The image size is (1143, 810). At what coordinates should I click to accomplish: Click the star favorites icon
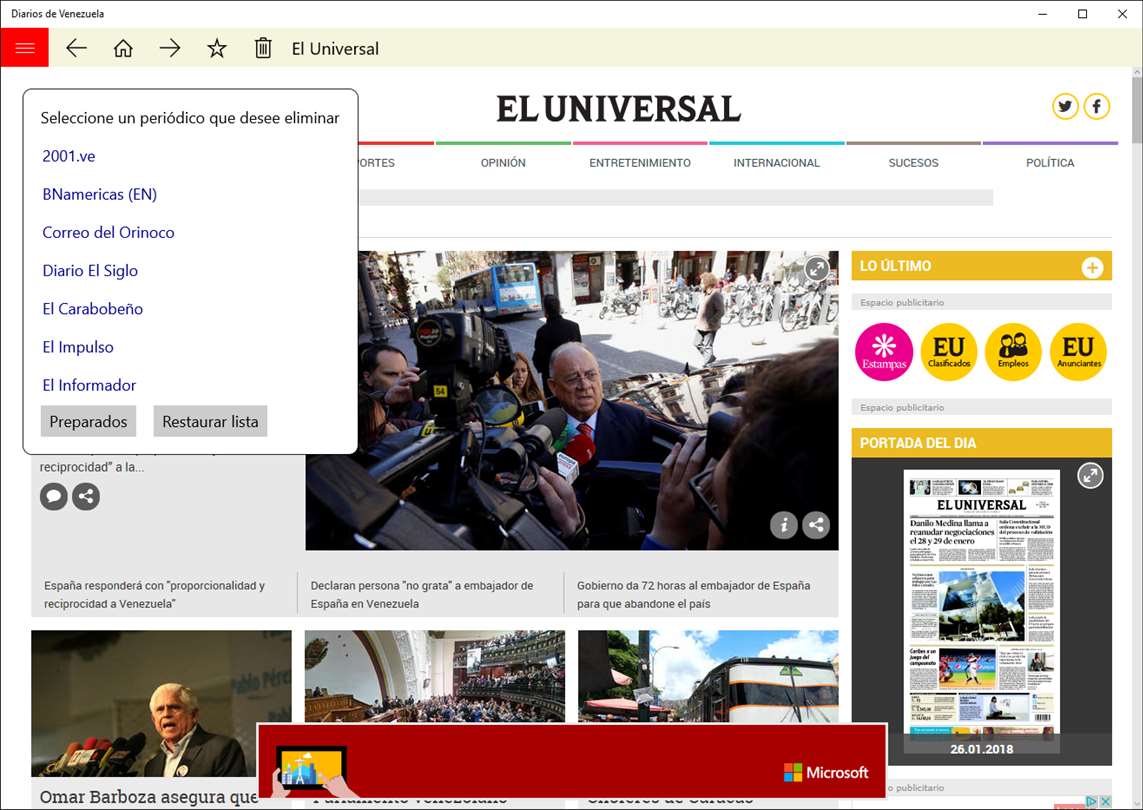coord(216,48)
